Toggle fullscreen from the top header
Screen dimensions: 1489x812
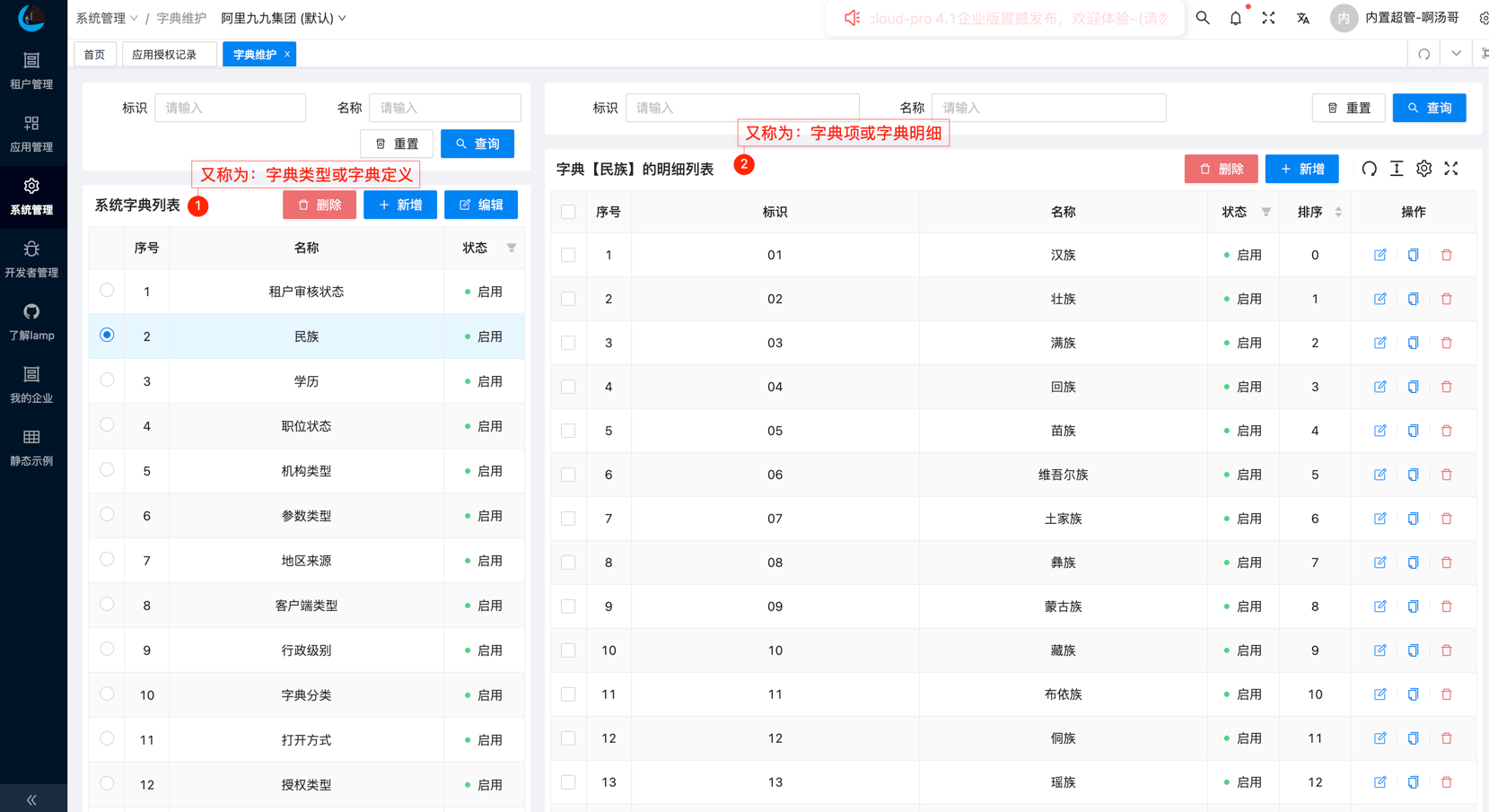tap(1268, 18)
